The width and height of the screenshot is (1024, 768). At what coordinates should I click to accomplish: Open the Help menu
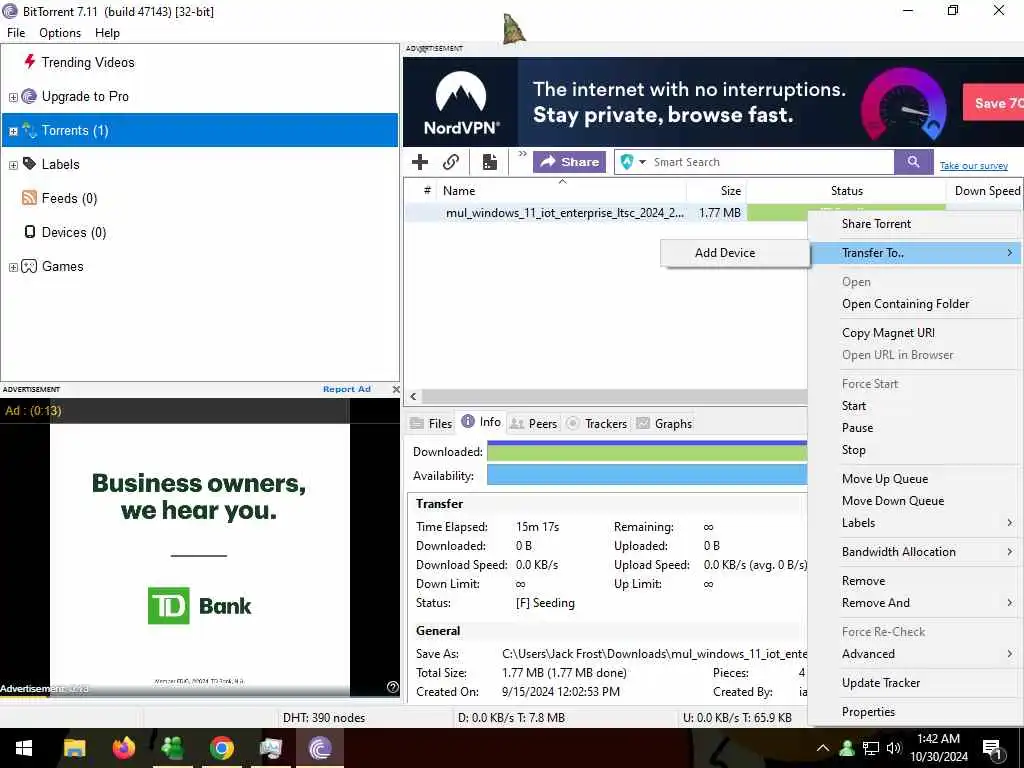[107, 33]
